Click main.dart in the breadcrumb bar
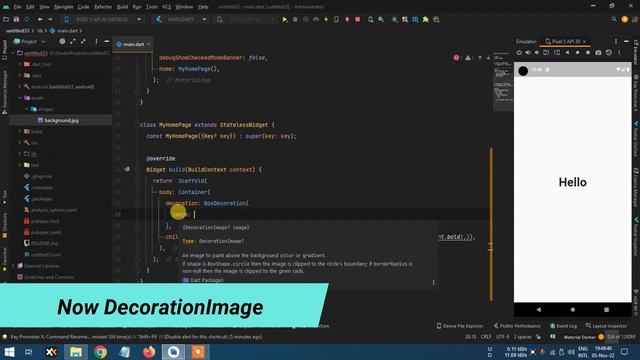 [x=67, y=31]
